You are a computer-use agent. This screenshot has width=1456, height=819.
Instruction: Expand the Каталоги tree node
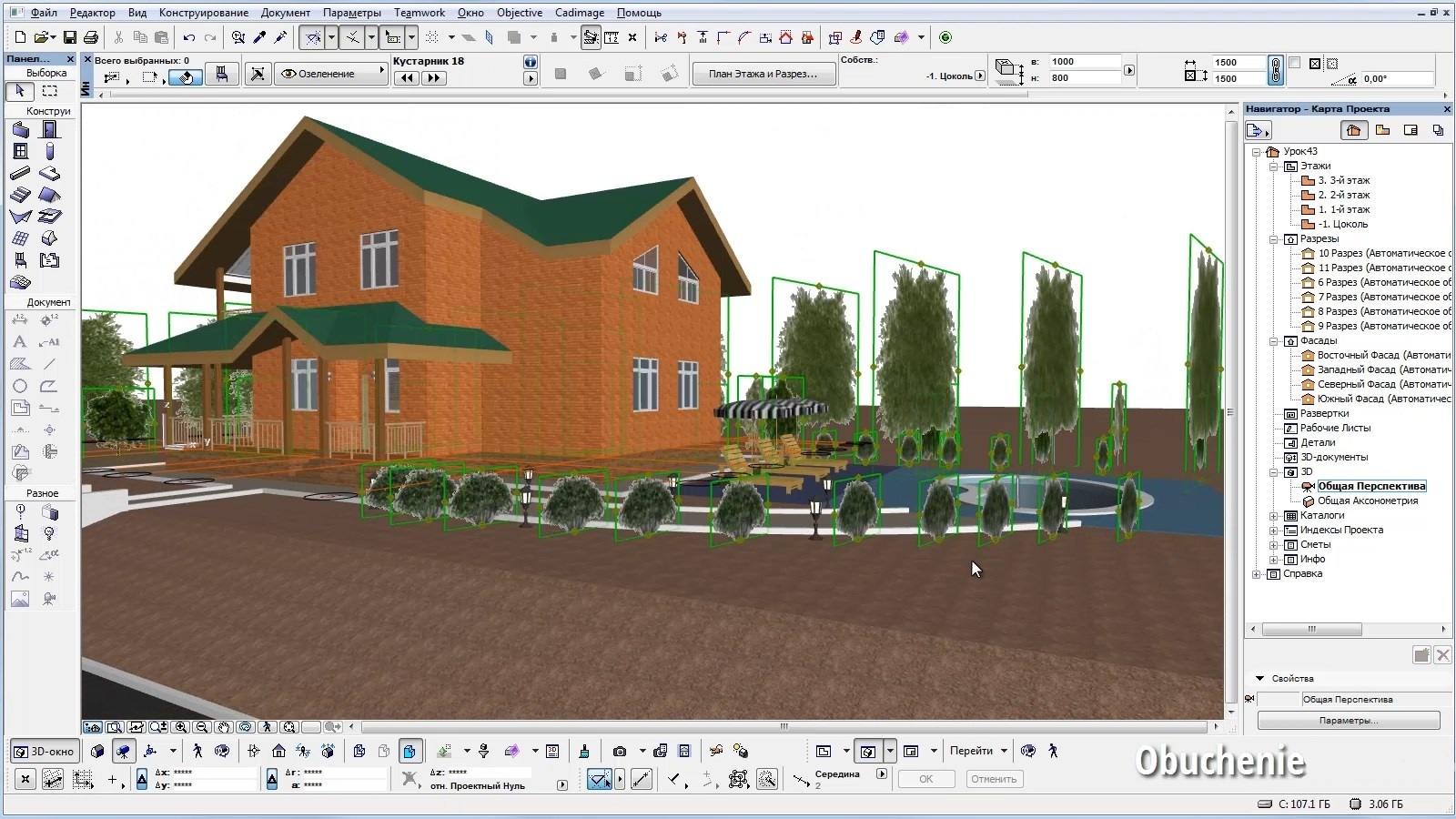[1274, 516]
